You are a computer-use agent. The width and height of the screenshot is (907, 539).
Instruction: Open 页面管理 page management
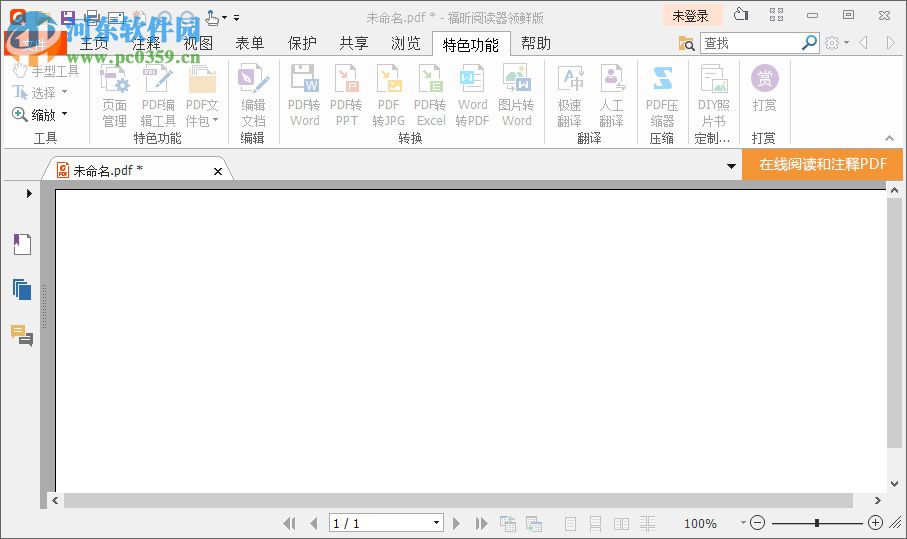pyautogui.click(x=114, y=95)
